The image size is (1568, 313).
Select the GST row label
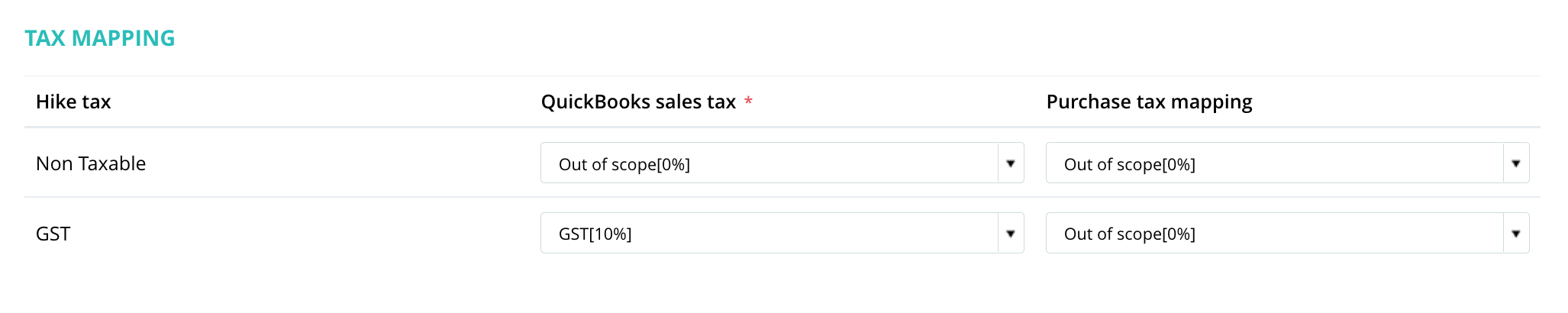coord(53,234)
